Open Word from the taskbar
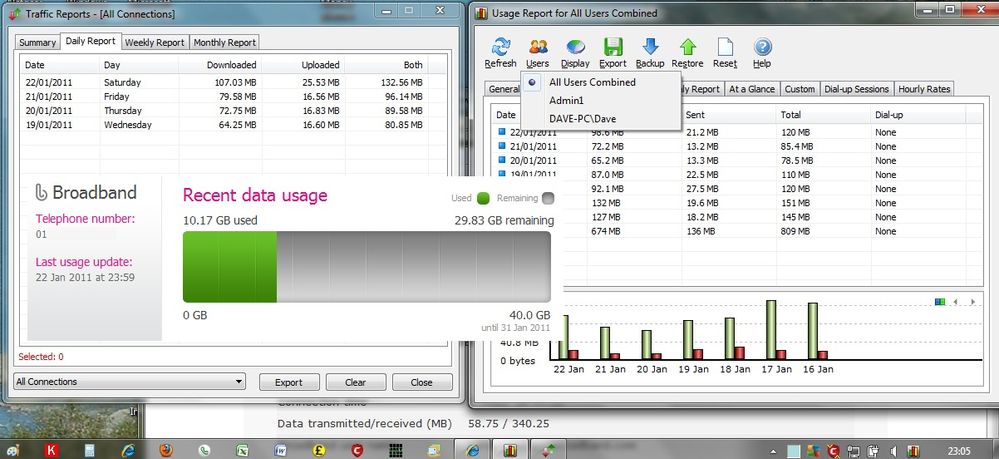The height and width of the screenshot is (459, 999). 280,449
